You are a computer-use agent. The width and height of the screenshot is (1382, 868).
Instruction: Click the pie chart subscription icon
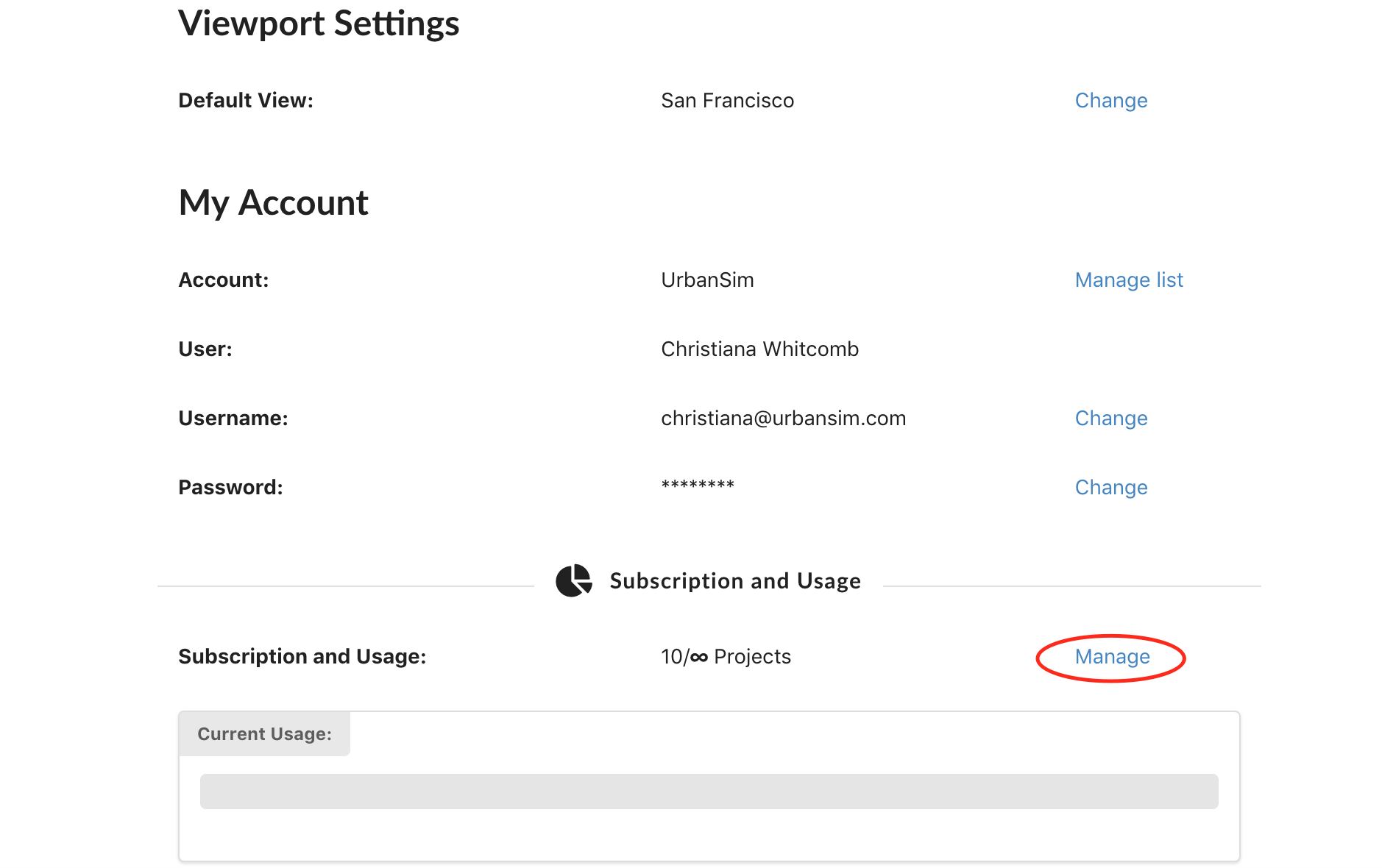click(x=574, y=580)
